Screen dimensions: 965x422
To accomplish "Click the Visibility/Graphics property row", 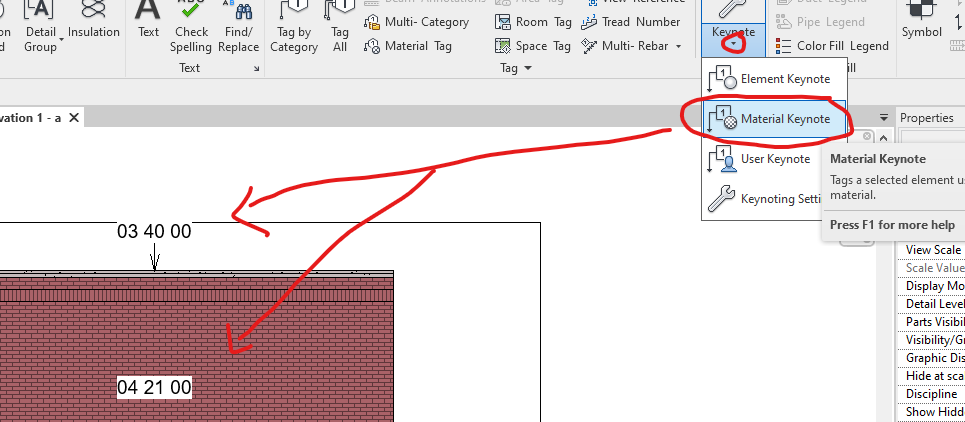I will (x=931, y=340).
